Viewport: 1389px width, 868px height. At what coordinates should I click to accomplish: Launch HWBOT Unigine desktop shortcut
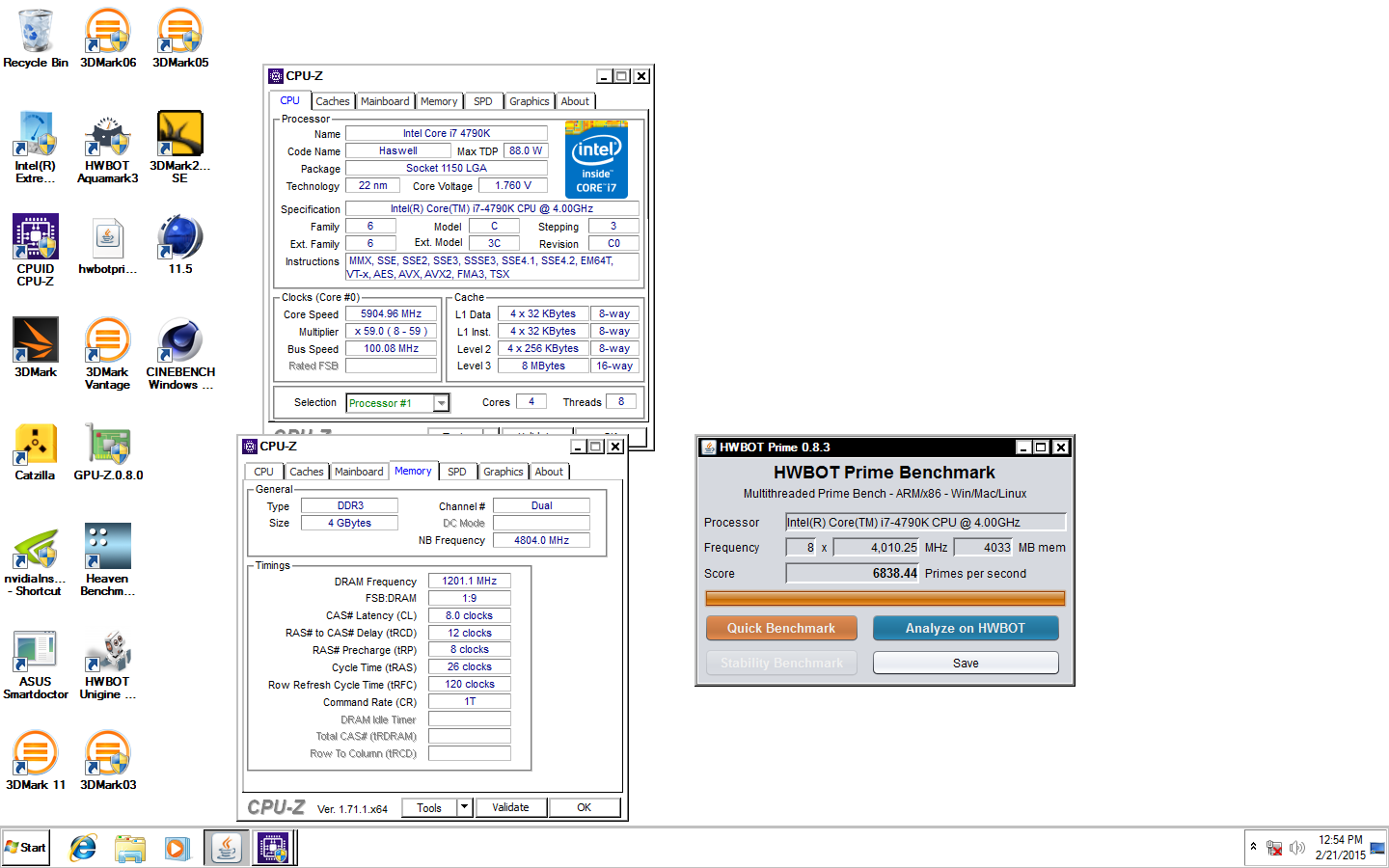tap(108, 665)
